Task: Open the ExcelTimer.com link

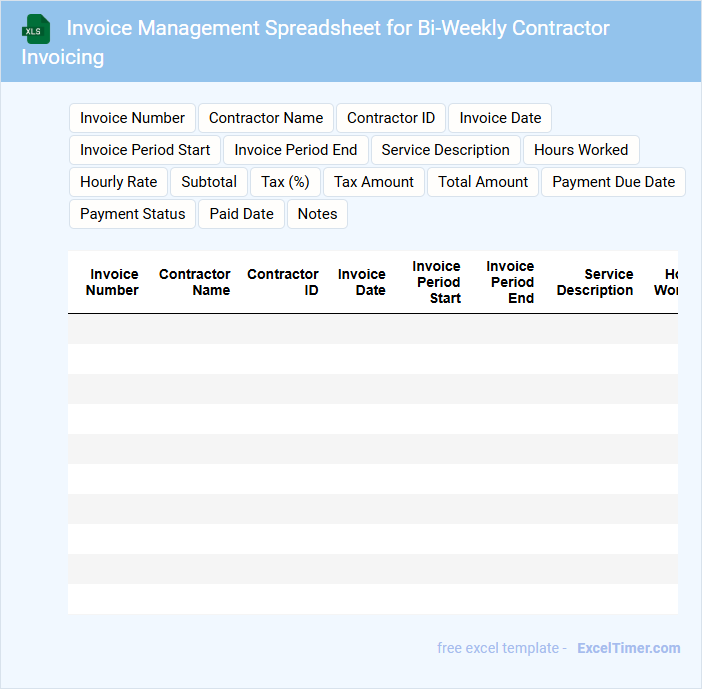Action: (629, 648)
